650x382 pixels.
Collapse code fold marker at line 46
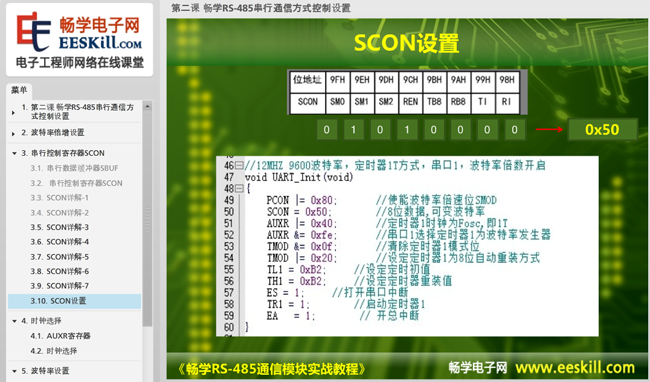[x=239, y=166]
